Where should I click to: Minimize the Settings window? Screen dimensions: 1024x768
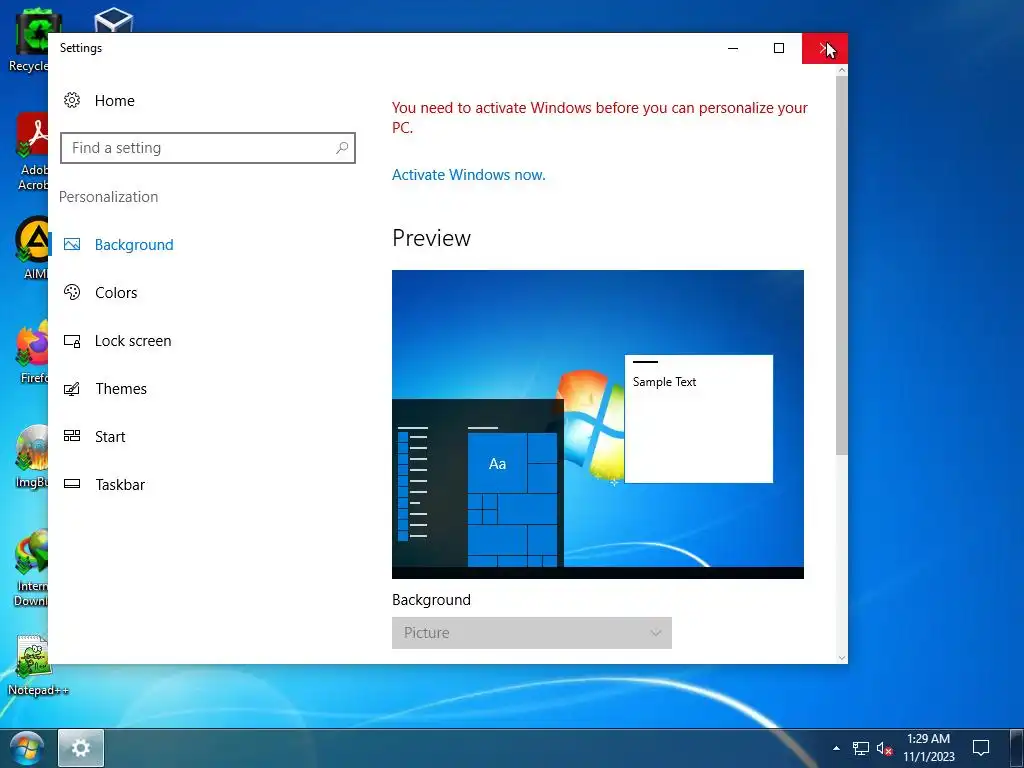tap(733, 48)
